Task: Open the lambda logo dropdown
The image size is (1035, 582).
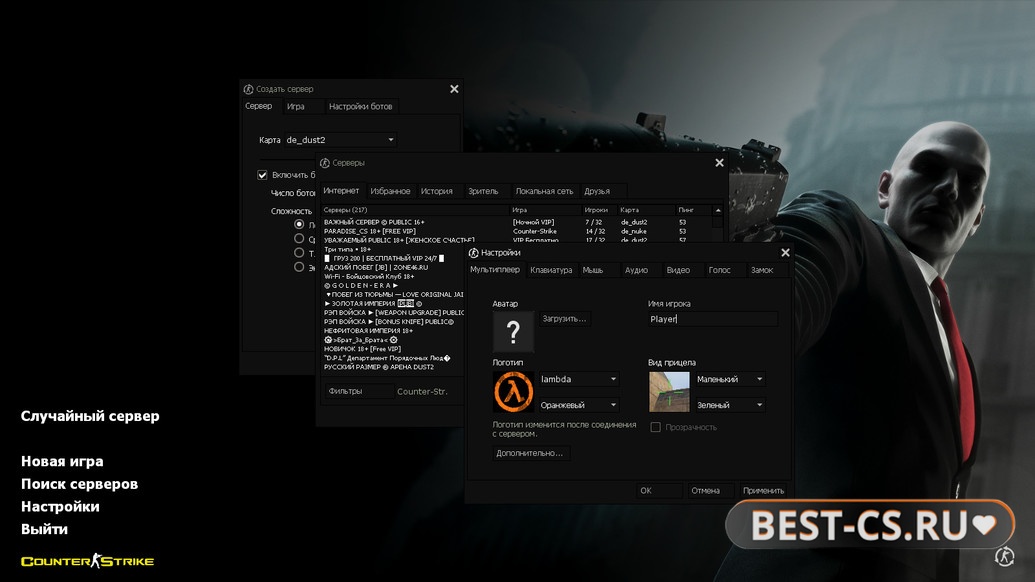Action: coord(579,379)
